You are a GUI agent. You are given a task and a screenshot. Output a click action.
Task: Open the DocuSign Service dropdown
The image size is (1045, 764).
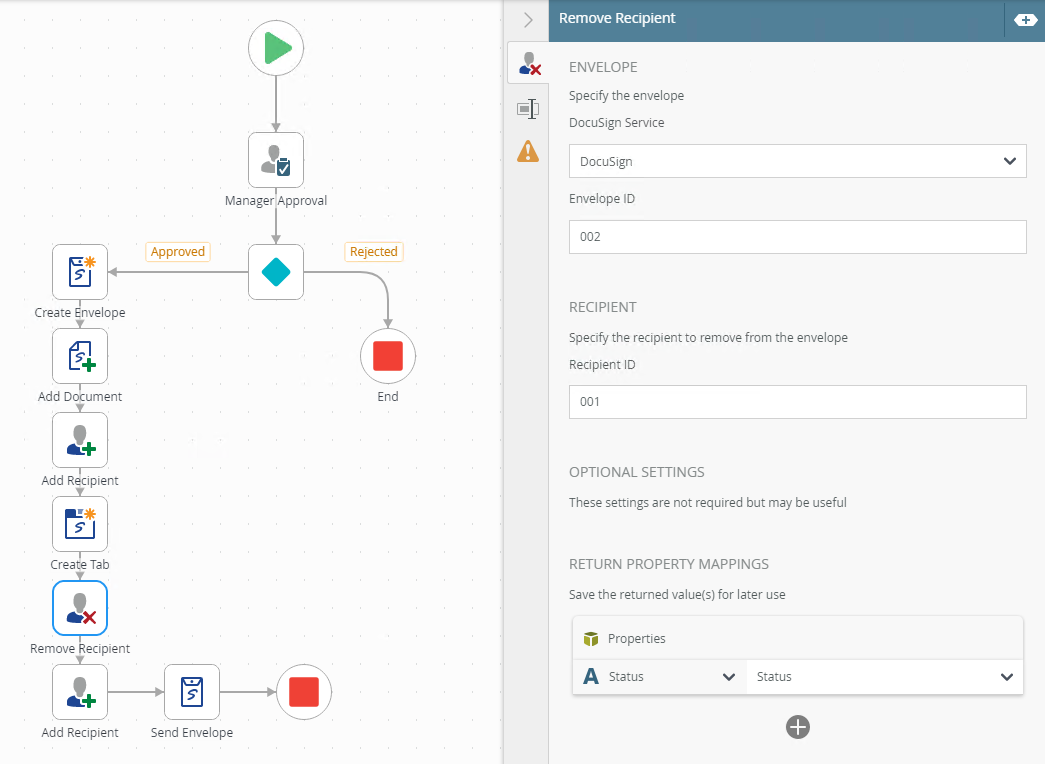(797, 161)
